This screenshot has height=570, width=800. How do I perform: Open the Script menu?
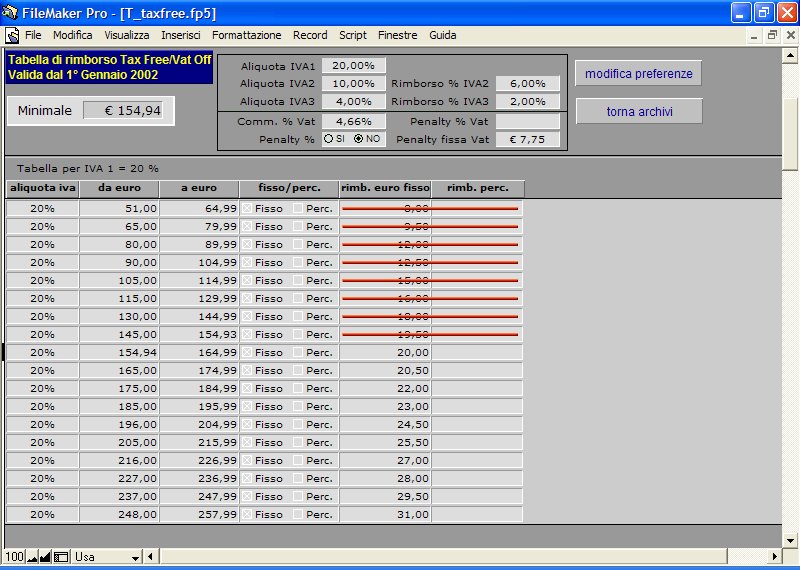[x=352, y=35]
